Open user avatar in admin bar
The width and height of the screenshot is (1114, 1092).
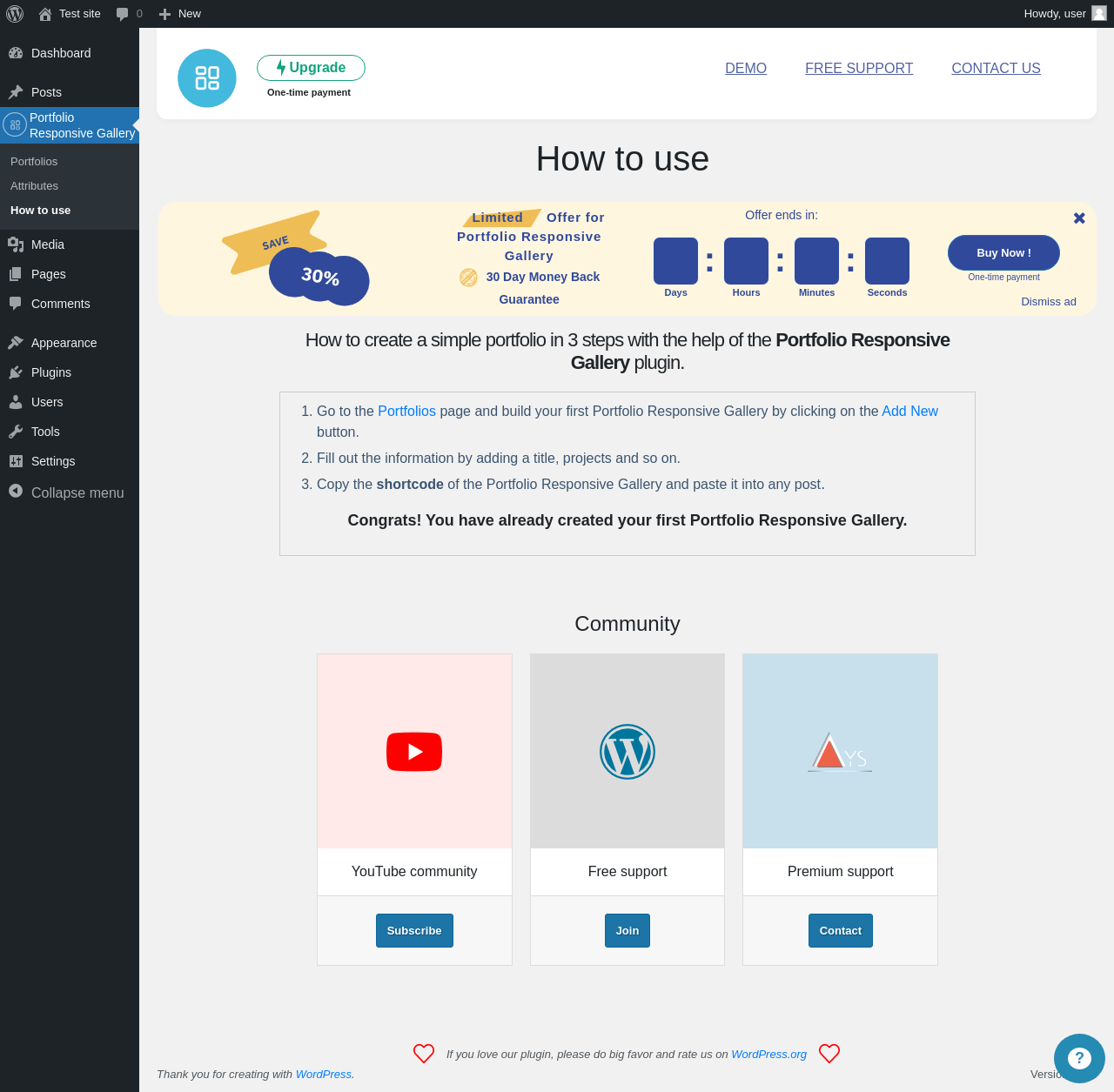coord(1099,13)
